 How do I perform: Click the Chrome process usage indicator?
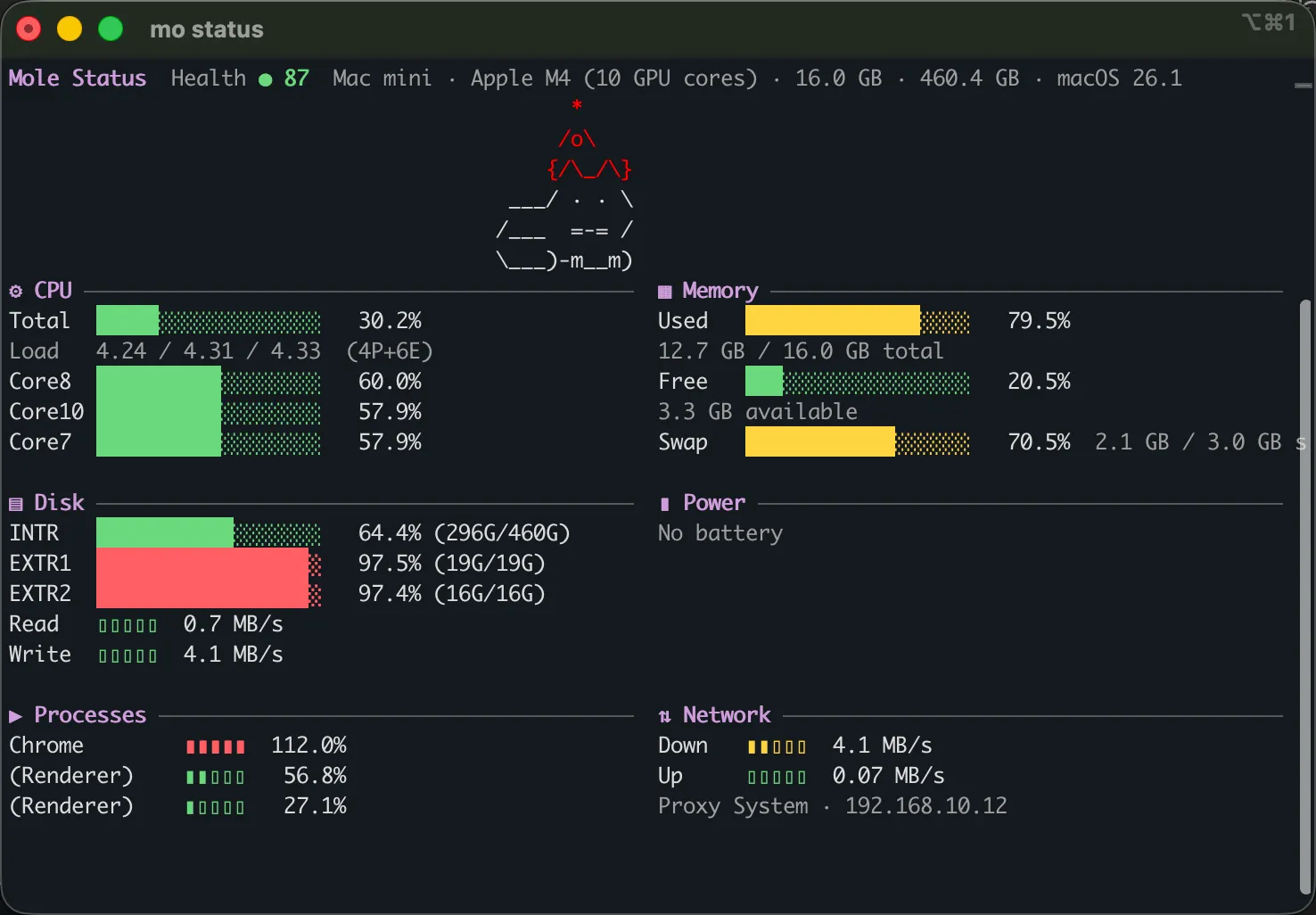[x=215, y=746]
